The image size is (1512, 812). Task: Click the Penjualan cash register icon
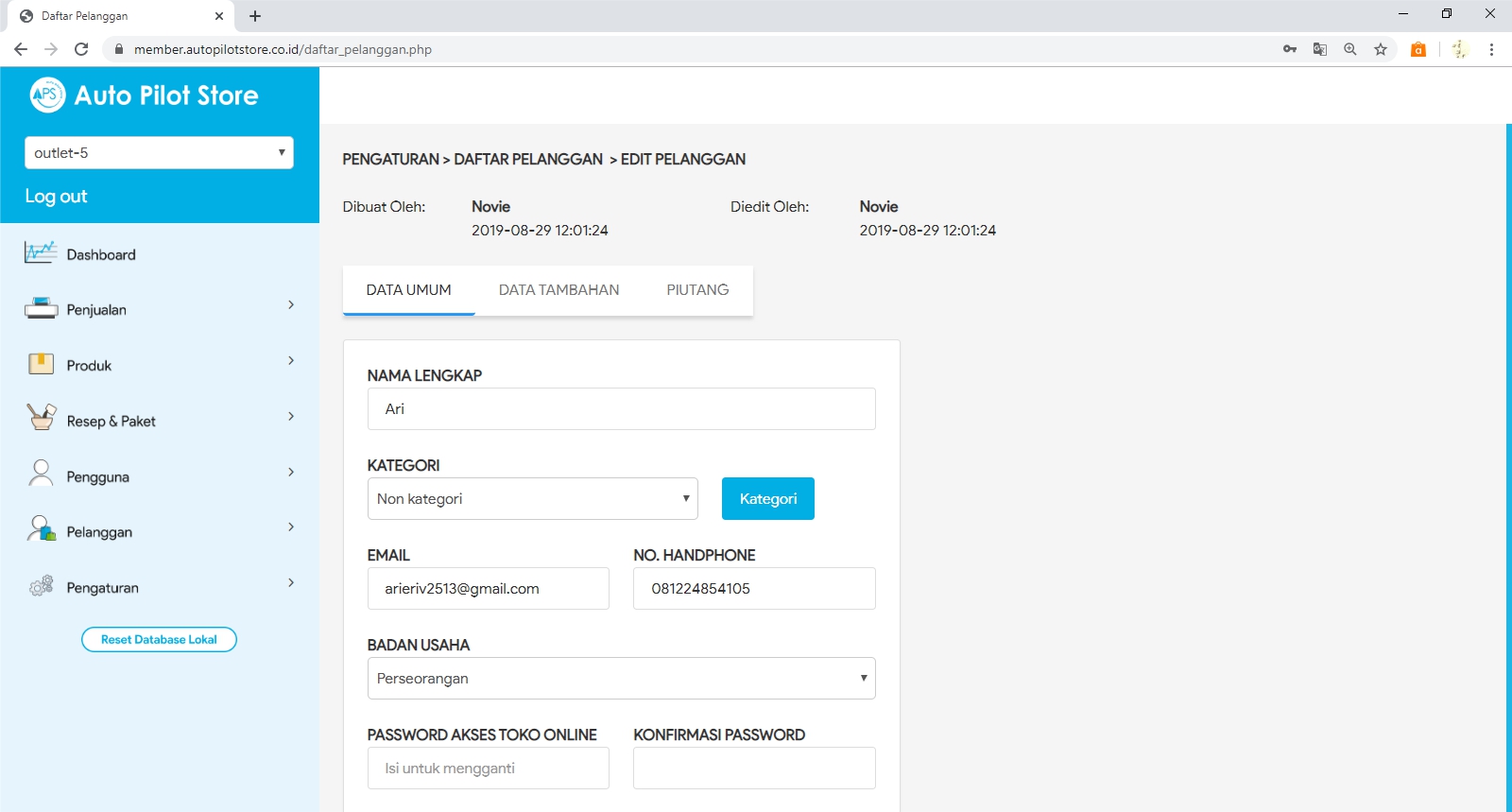pyautogui.click(x=41, y=309)
